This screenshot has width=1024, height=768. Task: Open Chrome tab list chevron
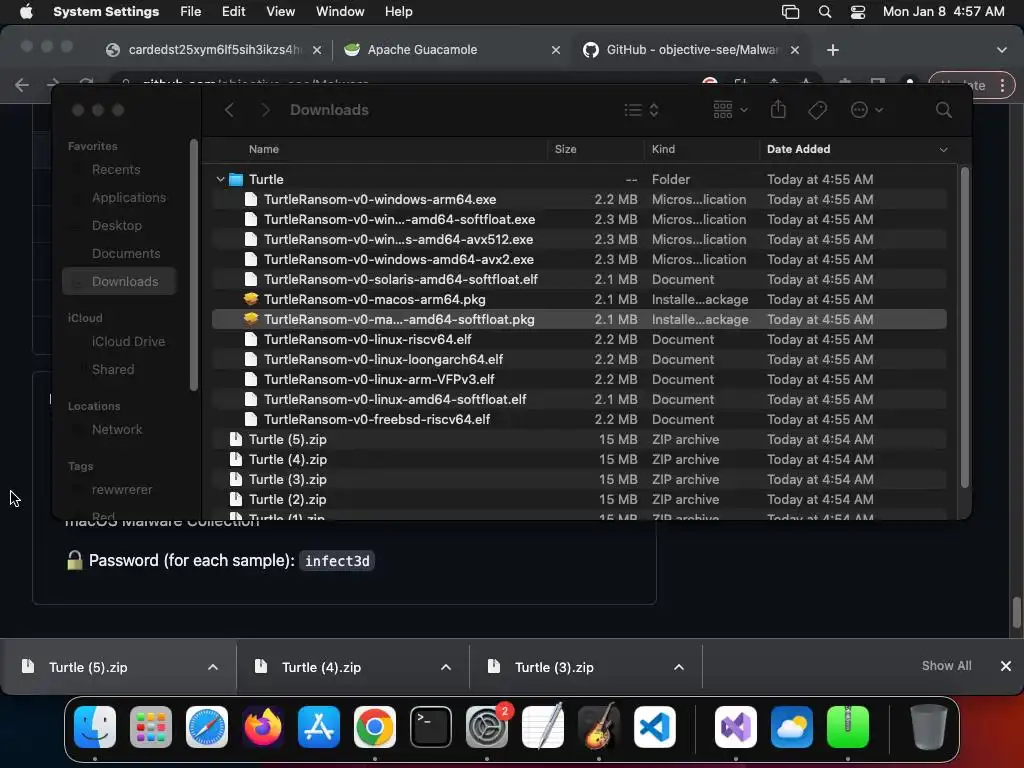click(1002, 50)
